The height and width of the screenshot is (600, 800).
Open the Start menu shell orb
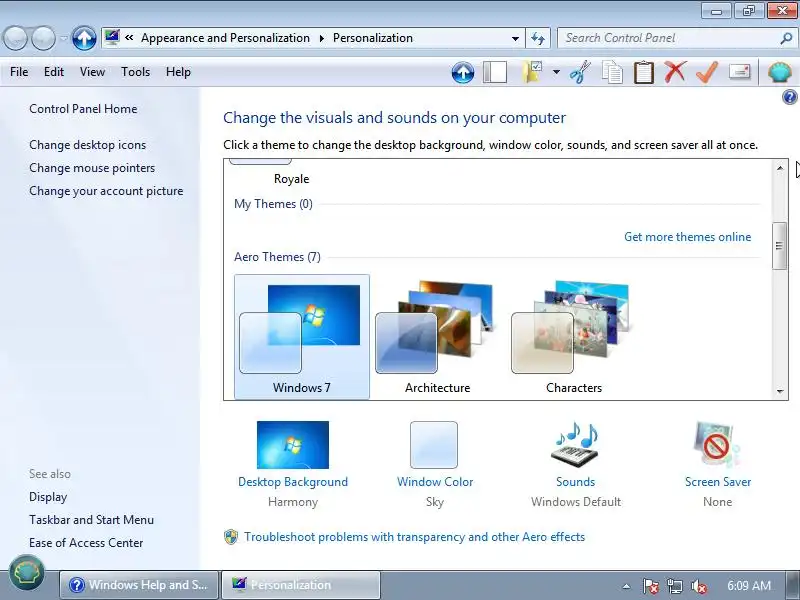[27, 572]
